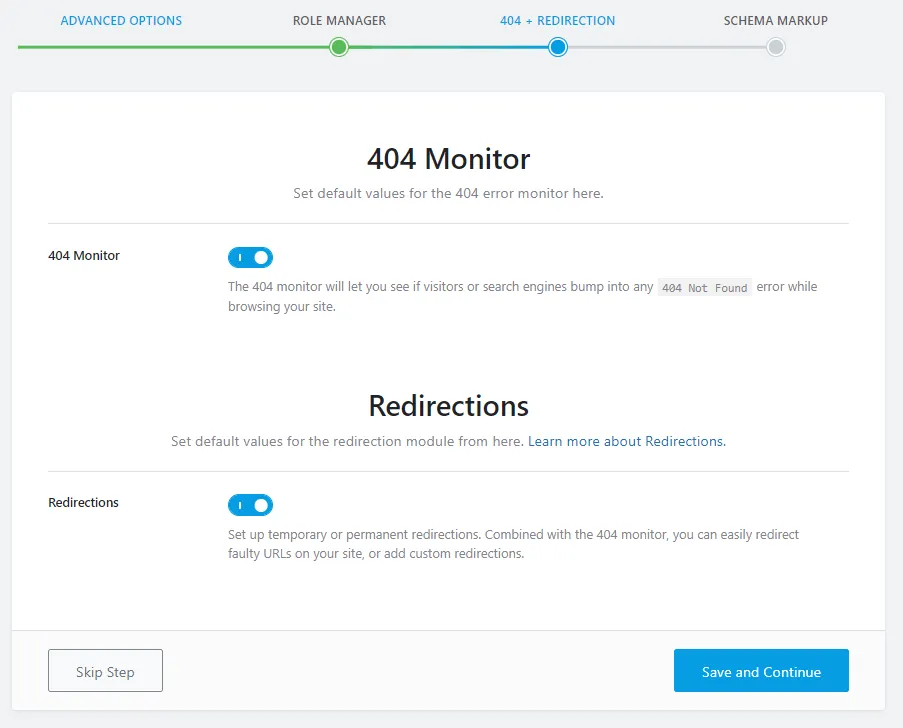This screenshot has width=903, height=728.
Task: Select the 404 + Redirection step label
Action: coord(557,20)
